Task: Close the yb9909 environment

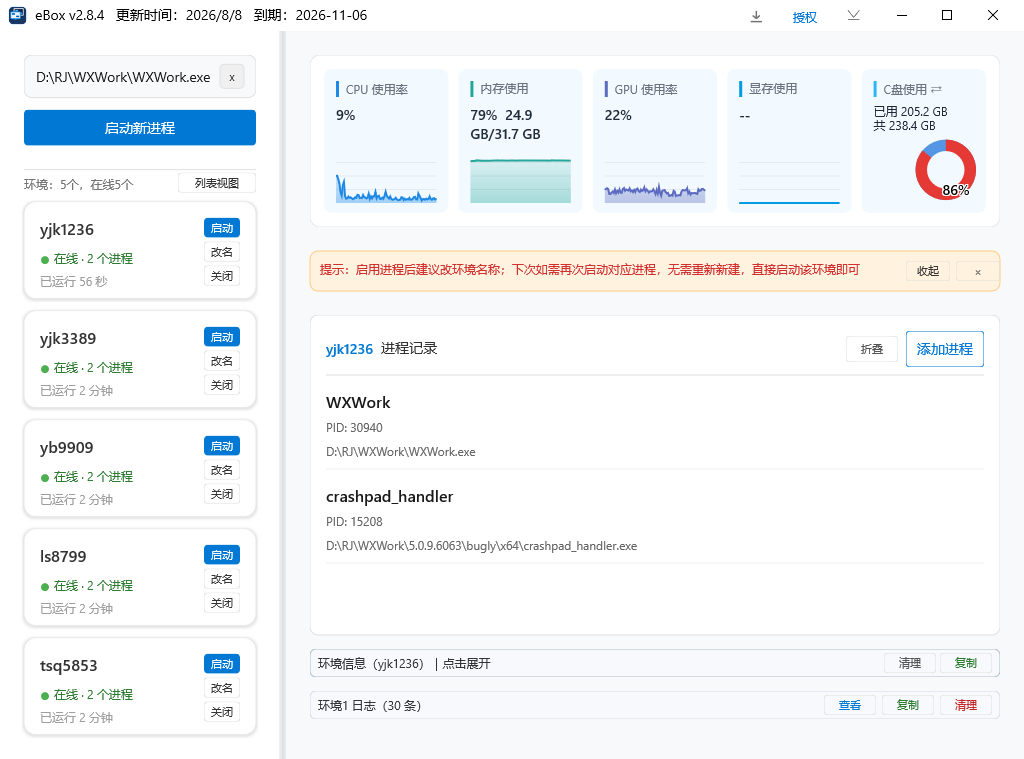Action: tap(222, 494)
